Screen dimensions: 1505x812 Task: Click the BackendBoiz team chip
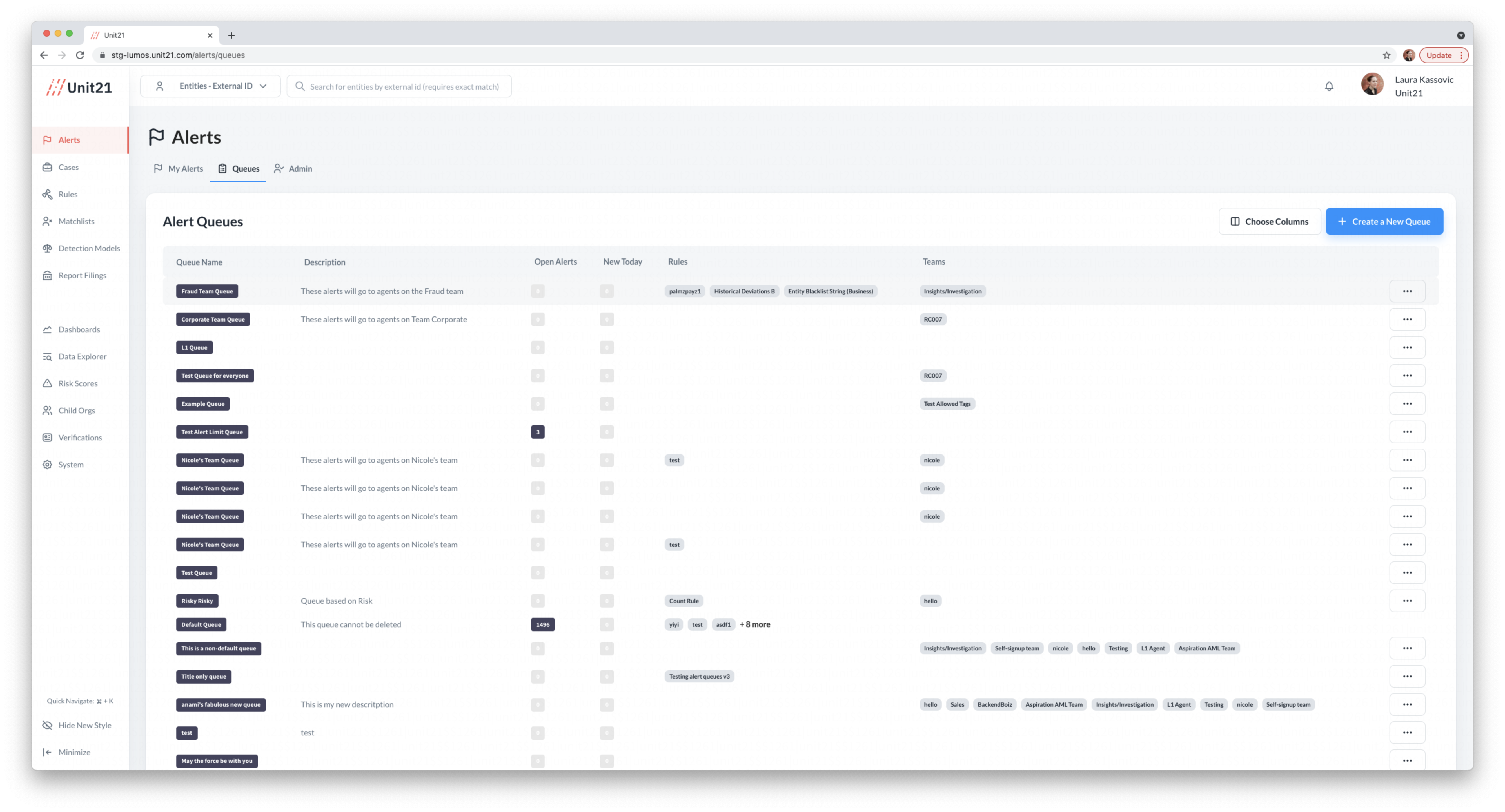point(994,704)
